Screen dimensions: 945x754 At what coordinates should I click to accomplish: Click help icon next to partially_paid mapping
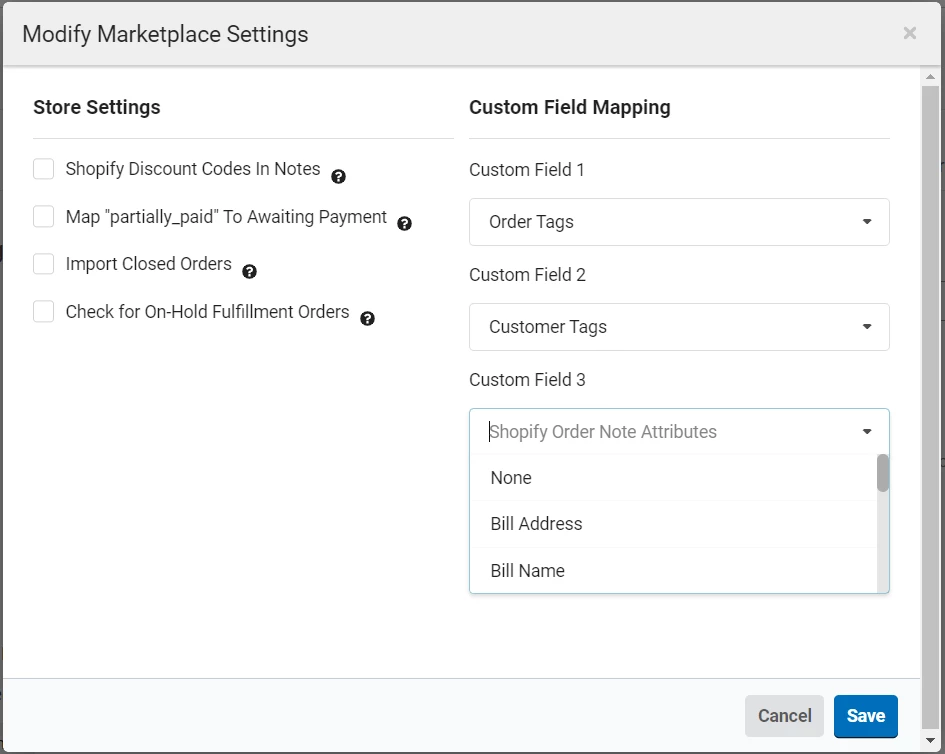pos(405,224)
